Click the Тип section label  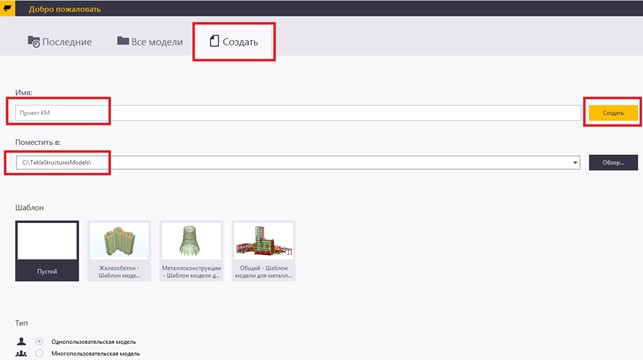pos(22,323)
